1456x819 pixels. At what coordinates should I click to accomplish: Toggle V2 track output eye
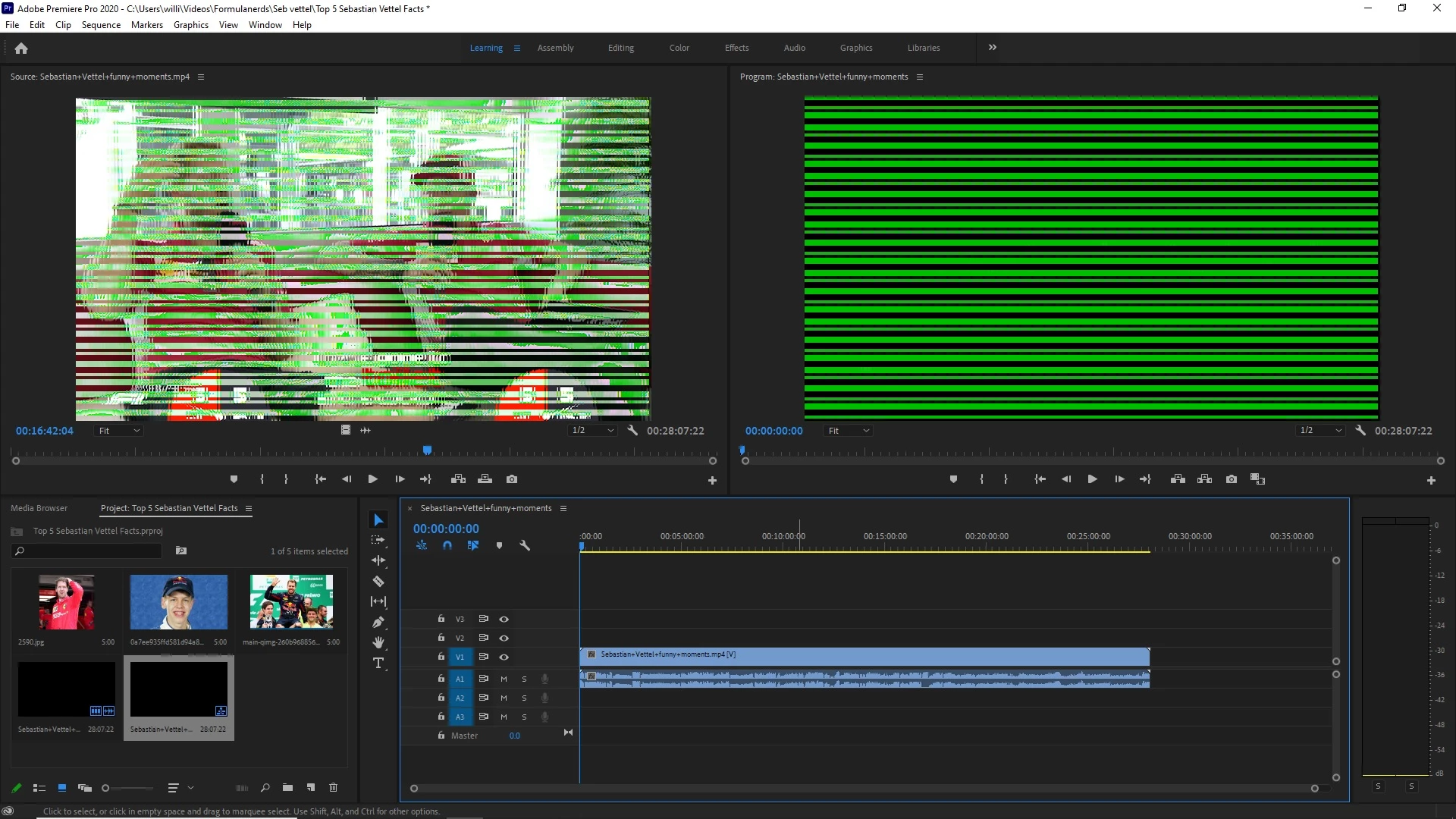pos(504,639)
